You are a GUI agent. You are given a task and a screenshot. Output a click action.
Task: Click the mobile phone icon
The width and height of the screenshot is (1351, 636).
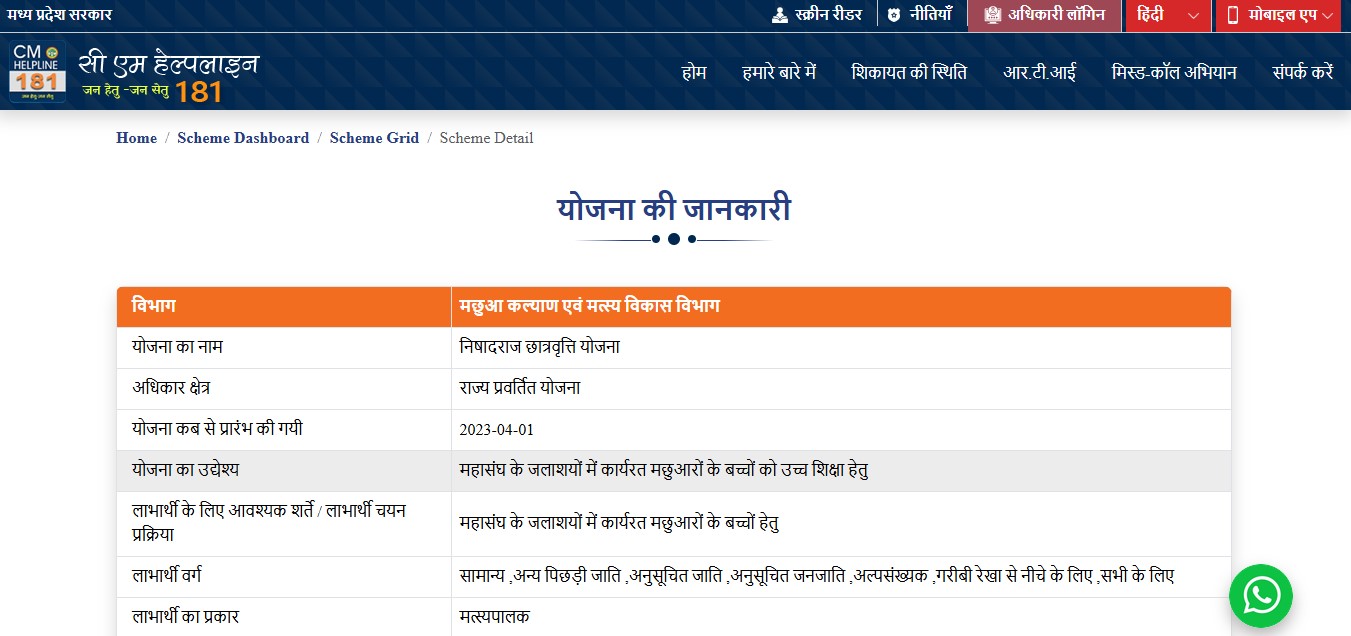pos(1233,15)
